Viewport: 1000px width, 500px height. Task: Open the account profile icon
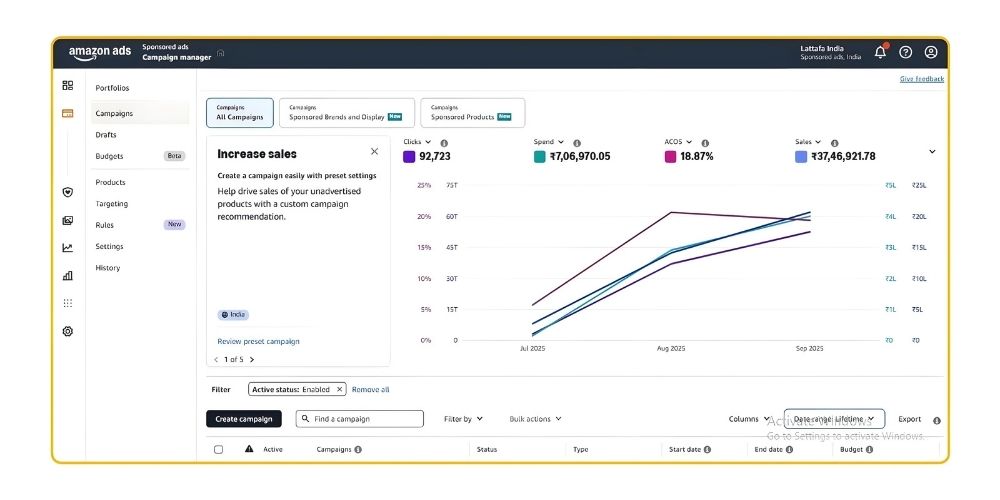(931, 52)
